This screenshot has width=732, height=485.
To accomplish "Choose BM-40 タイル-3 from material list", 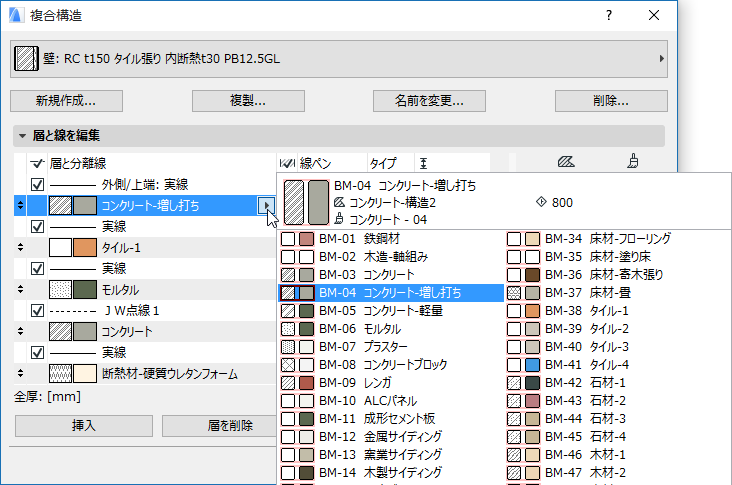I will coord(618,347).
